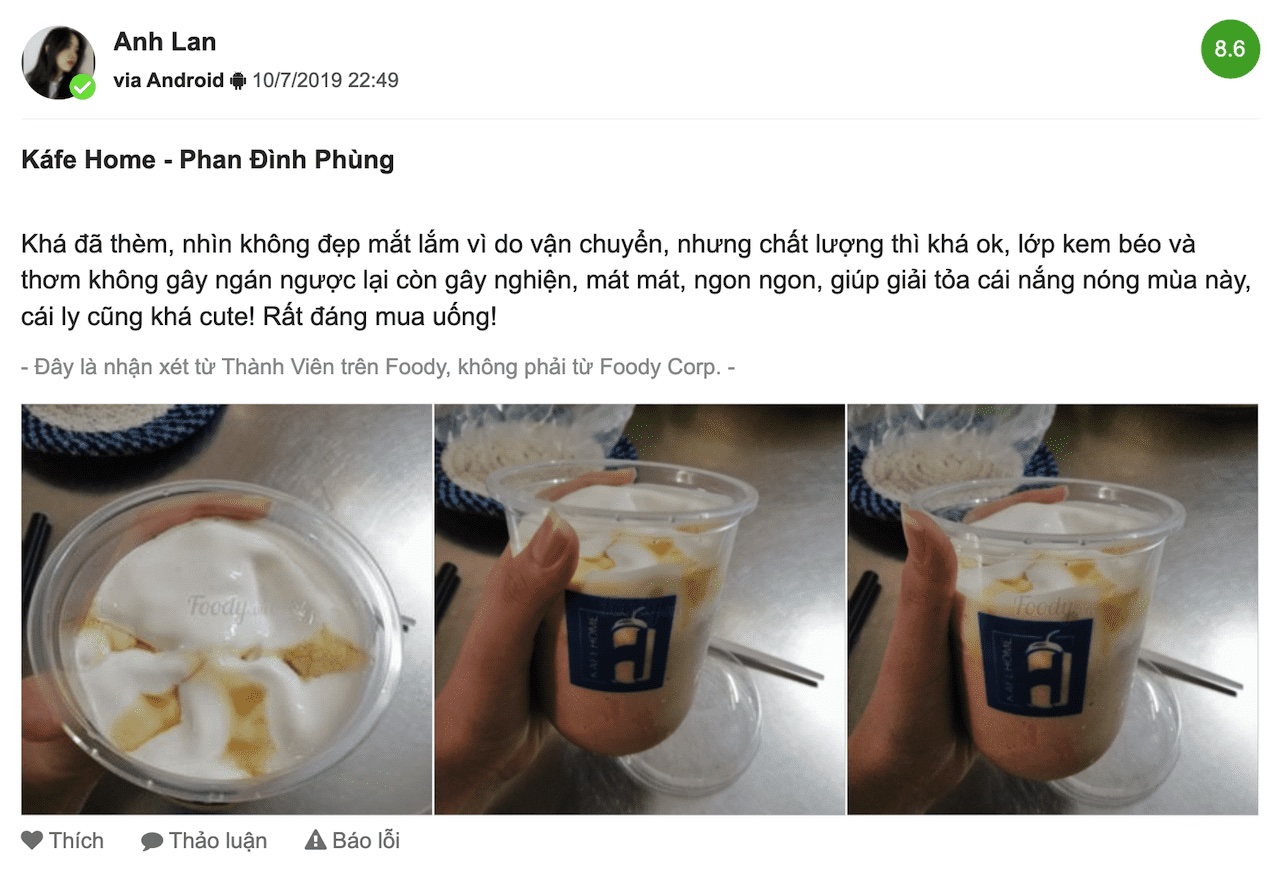Click the via Android label
Image resolution: width=1280 pixels, height=876 pixels.
tap(169, 80)
